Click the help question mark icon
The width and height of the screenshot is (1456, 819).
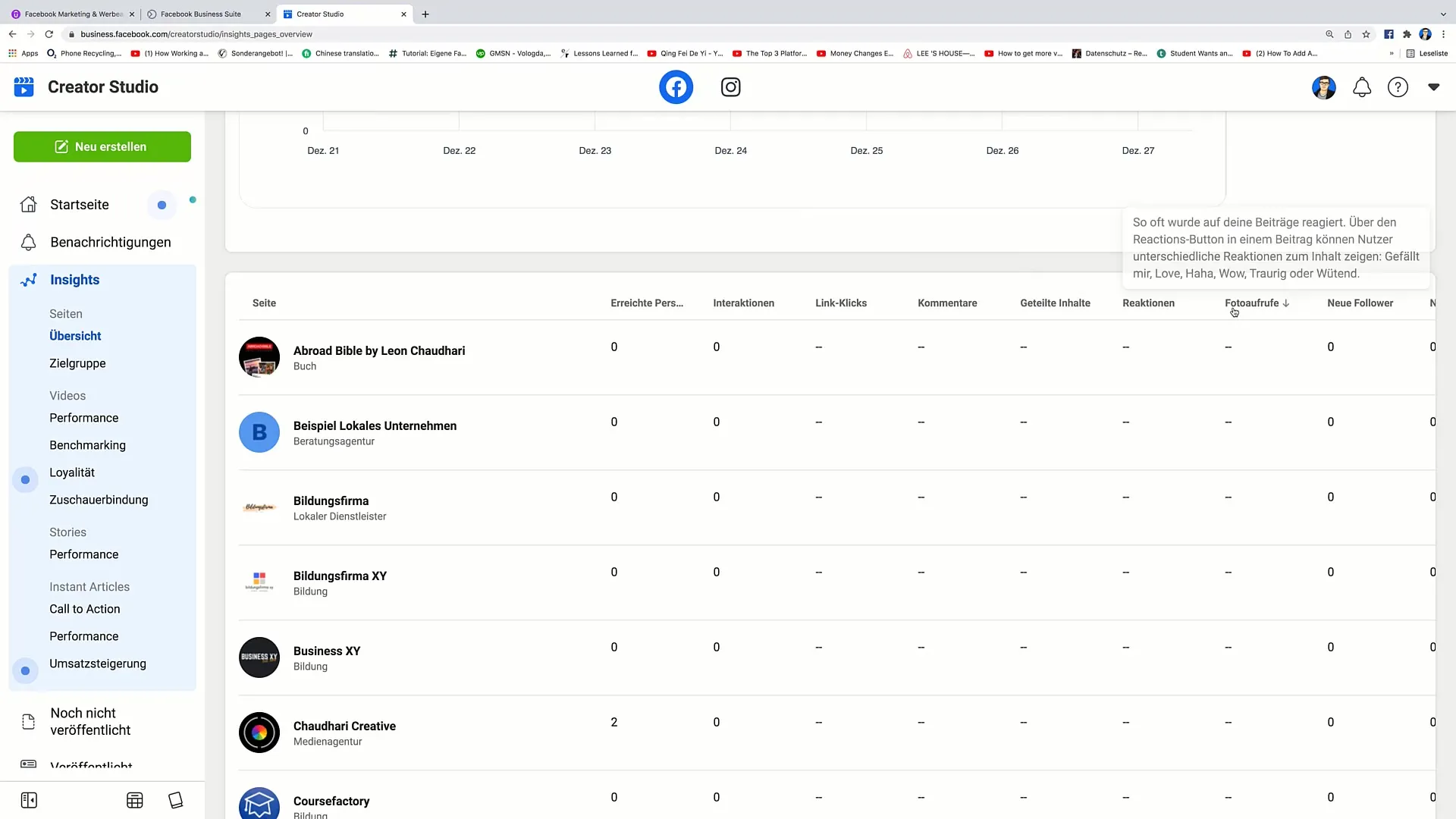coord(1398,87)
